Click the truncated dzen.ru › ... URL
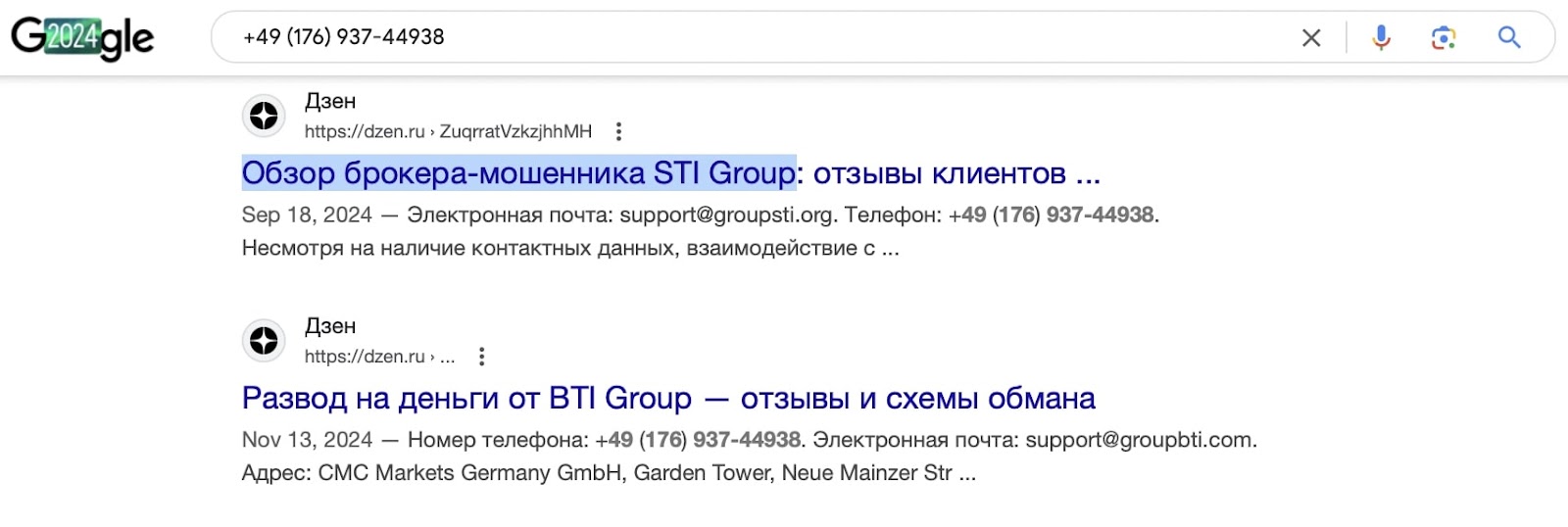 [x=379, y=357]
